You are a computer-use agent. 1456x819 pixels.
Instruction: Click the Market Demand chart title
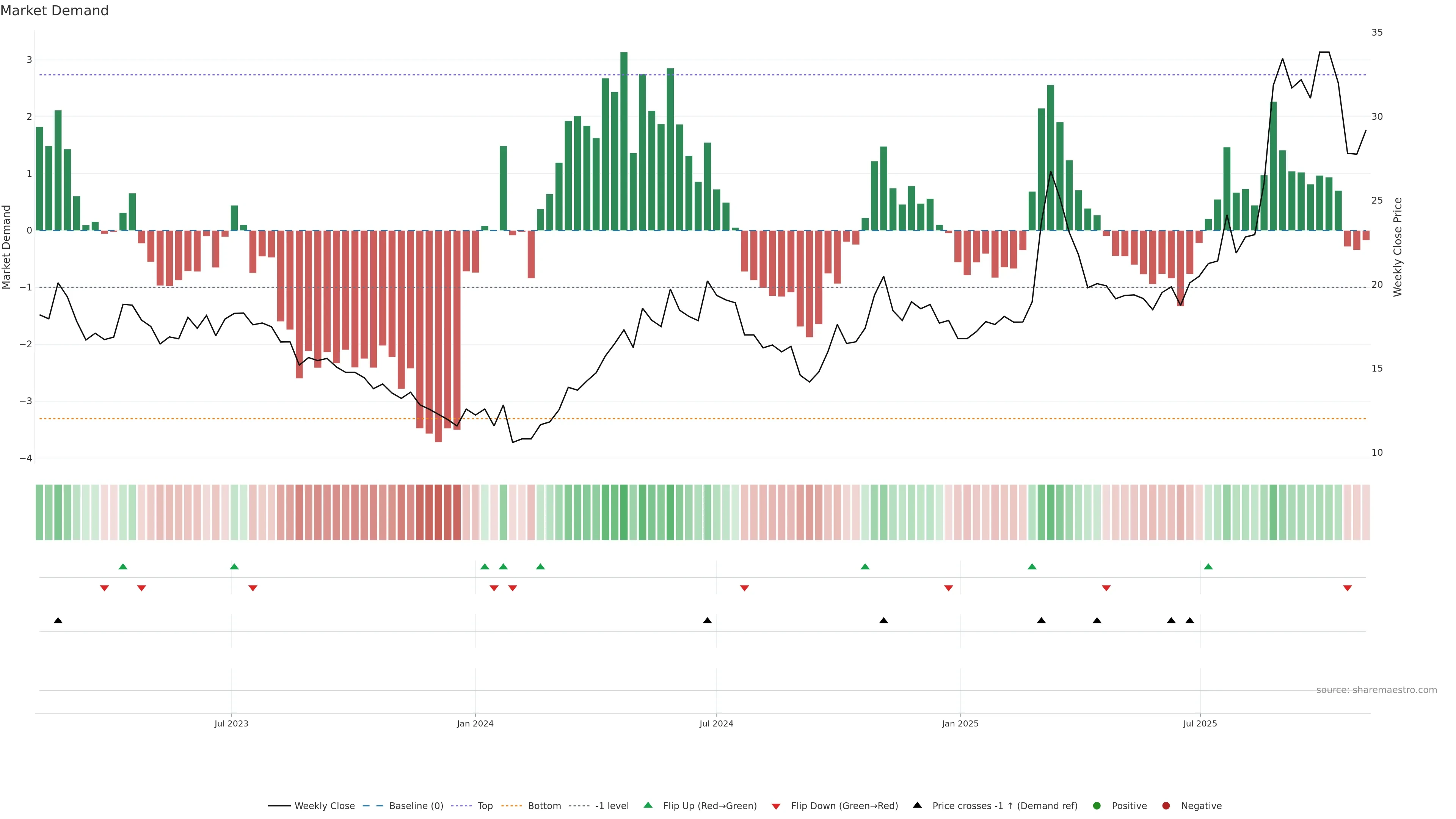[54, 11]
